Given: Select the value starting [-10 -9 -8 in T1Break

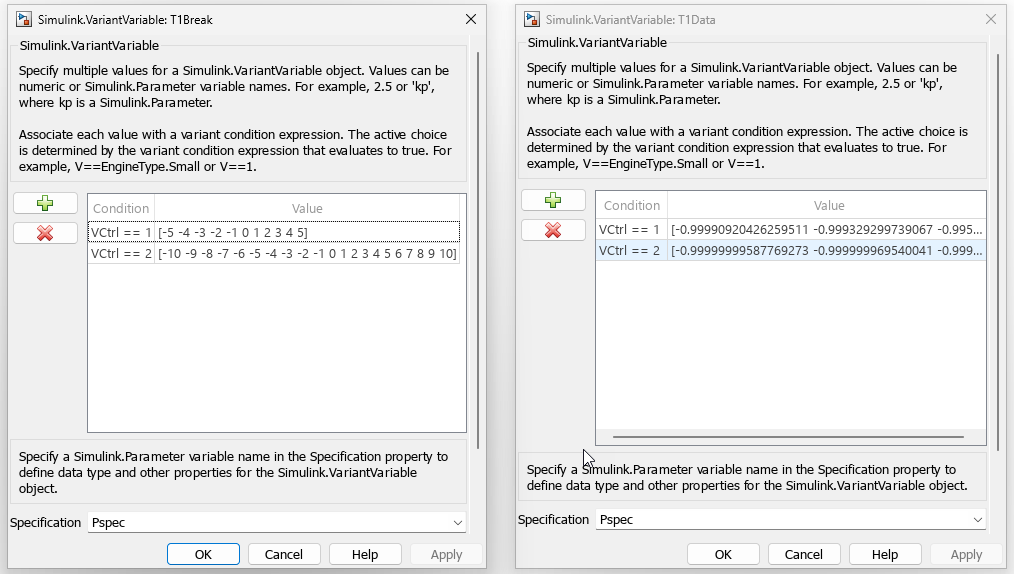Looking at the screenshot, I should [307, 253].
